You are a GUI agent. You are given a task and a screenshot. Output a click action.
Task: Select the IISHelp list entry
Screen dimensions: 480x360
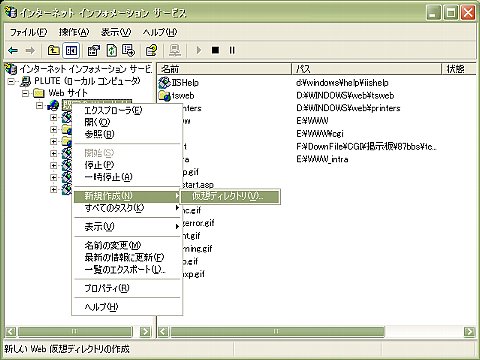click(185, 82)
